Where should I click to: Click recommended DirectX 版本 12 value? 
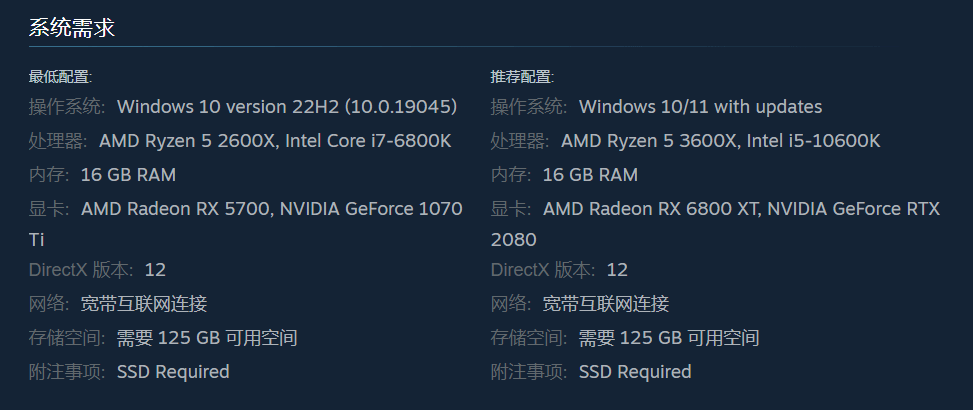(x=617, y=270)
